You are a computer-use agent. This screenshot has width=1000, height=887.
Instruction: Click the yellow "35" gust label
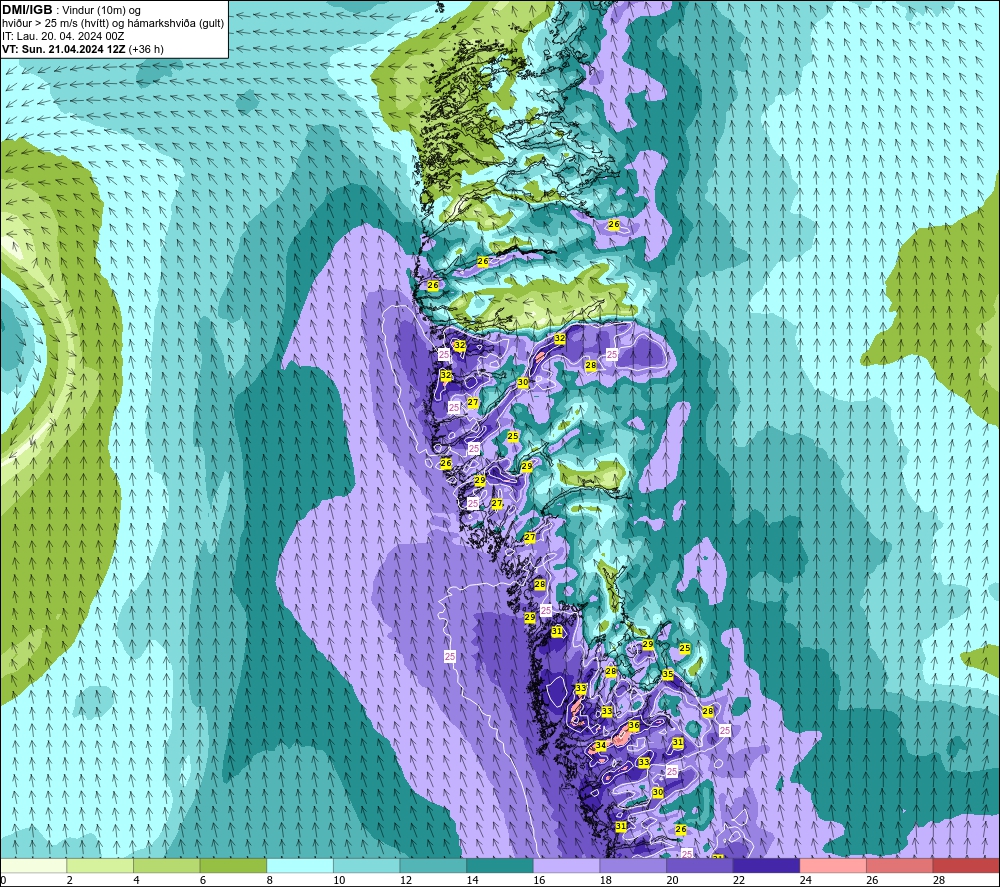668,674
